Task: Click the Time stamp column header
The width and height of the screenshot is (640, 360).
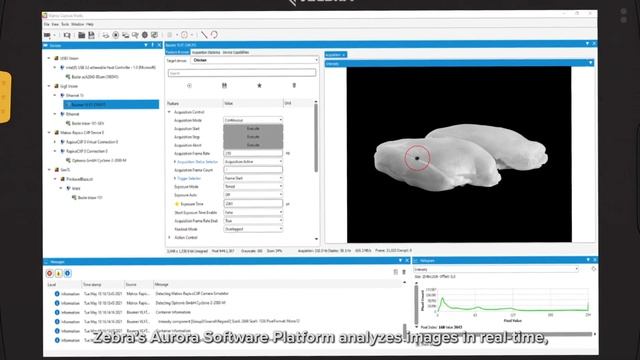Action: coord(92,284)
